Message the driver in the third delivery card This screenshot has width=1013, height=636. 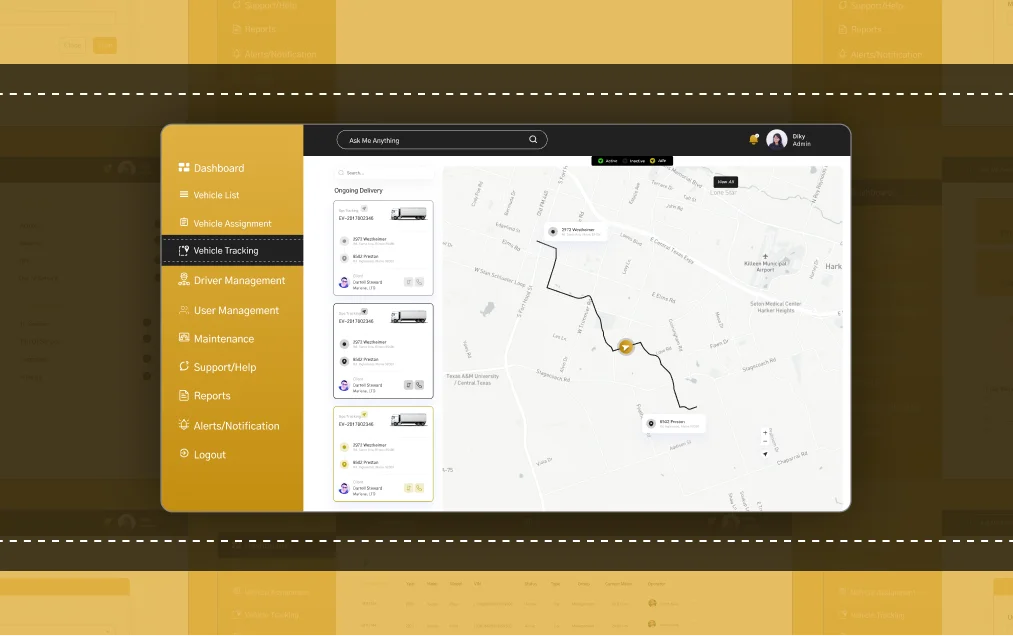pyautogui.click(x=408, y=488)
